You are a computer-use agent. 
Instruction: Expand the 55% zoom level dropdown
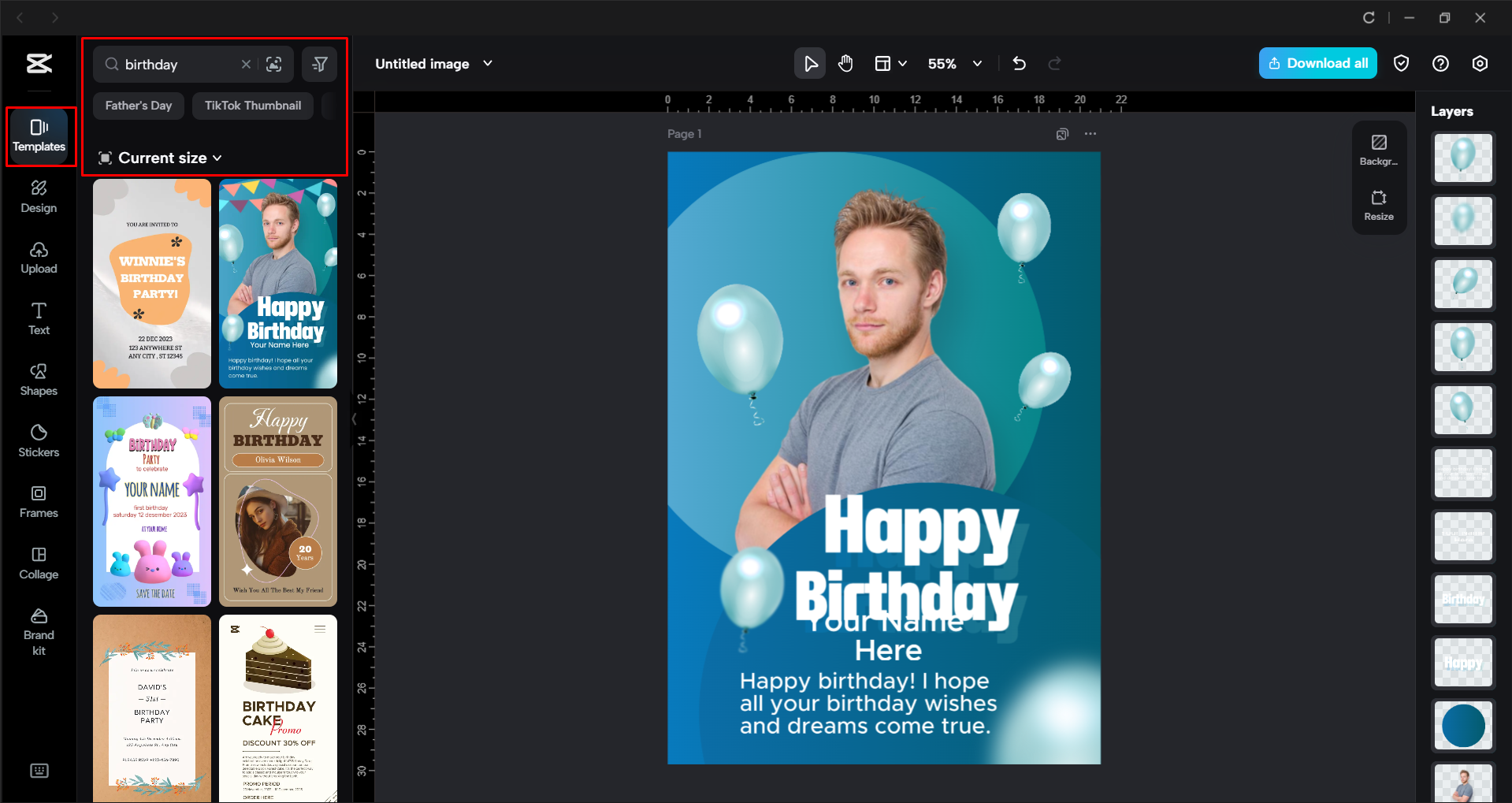(977, 64)
